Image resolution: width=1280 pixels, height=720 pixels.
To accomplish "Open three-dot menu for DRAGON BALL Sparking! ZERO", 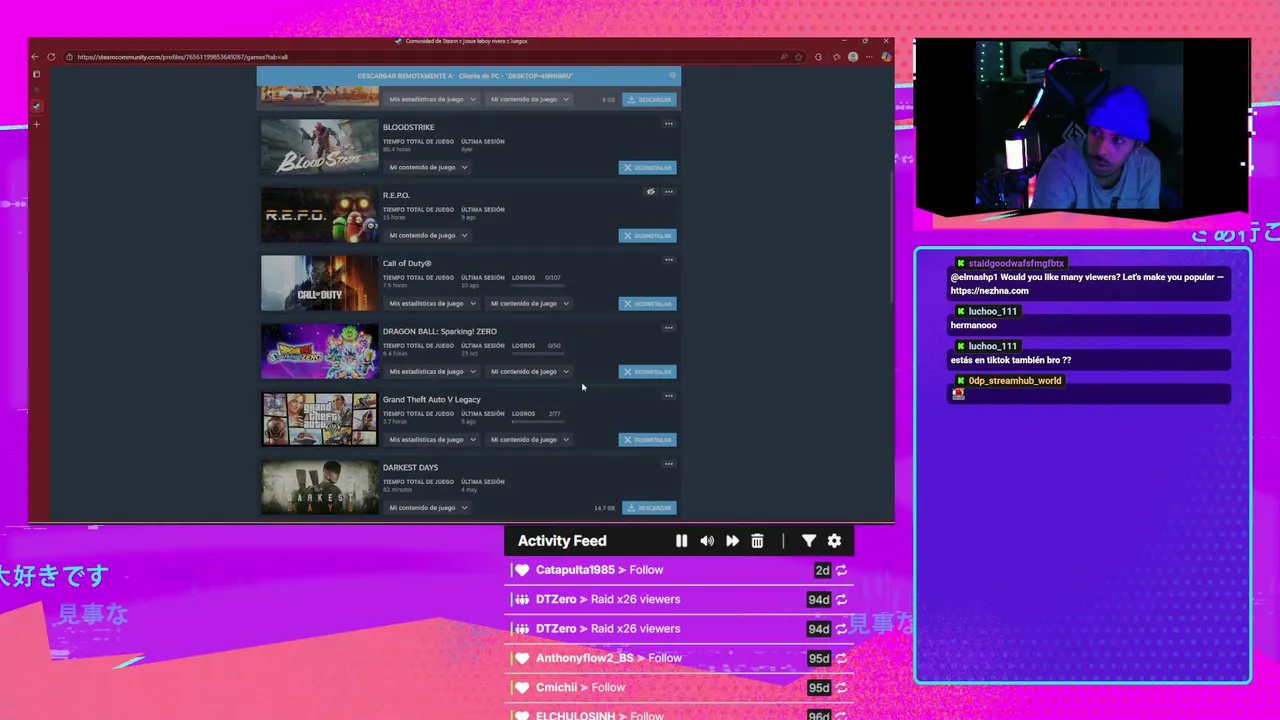I will 669,328.
